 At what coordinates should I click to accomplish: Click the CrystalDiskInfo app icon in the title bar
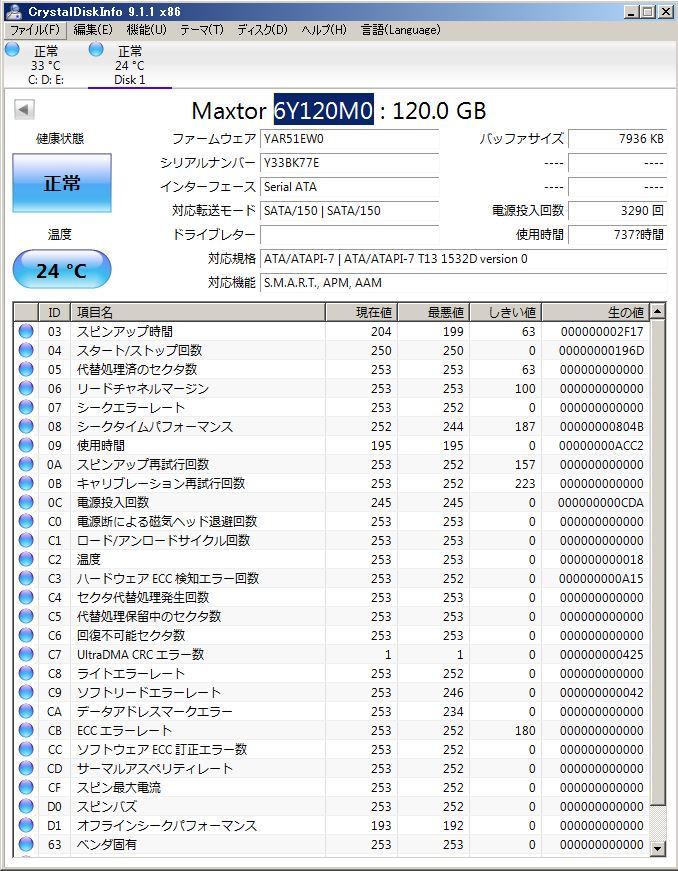point(14,11)
